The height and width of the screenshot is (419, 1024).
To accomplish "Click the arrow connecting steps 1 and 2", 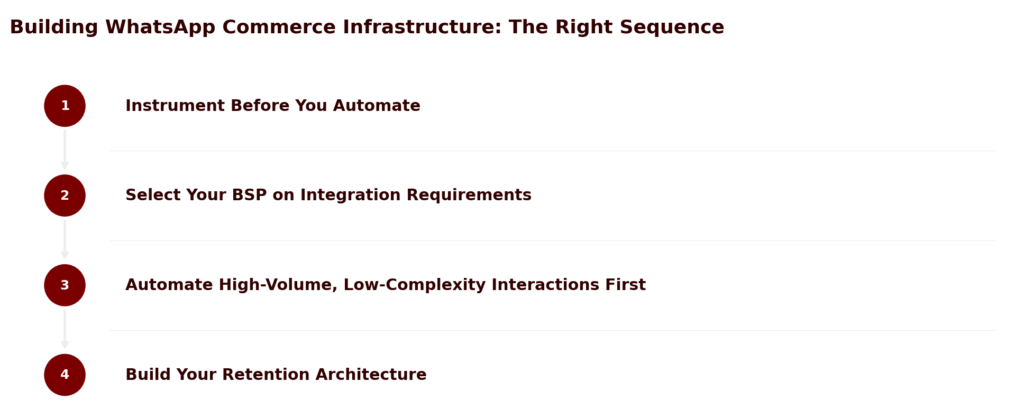I will point(65,150).
